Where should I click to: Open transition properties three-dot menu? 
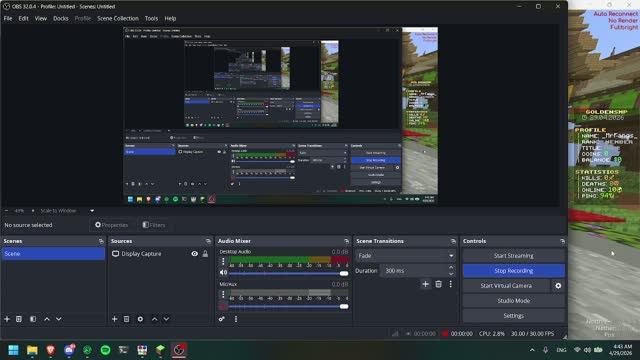[x=451, y=284]
